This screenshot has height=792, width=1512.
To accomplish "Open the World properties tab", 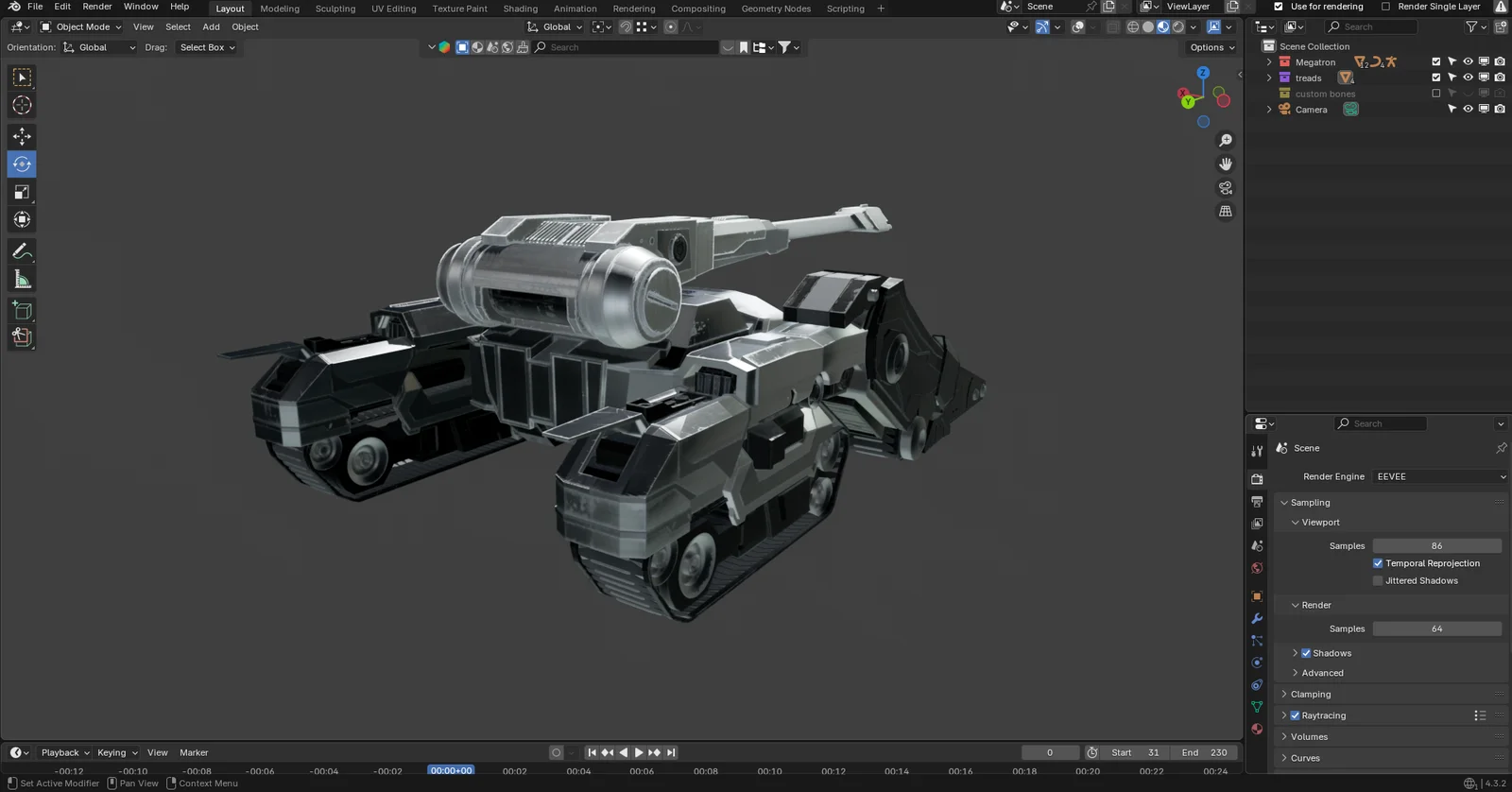I will click(1257, 568).
